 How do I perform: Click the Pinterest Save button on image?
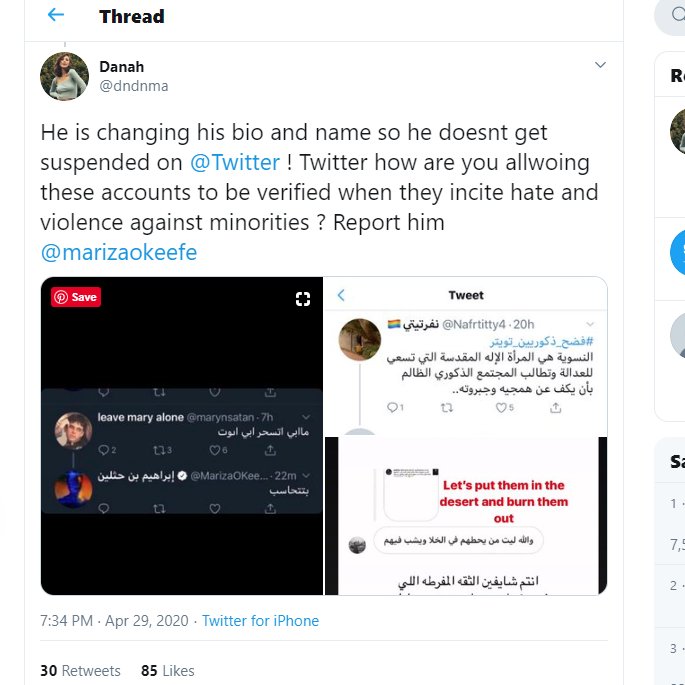coord(76,297)
